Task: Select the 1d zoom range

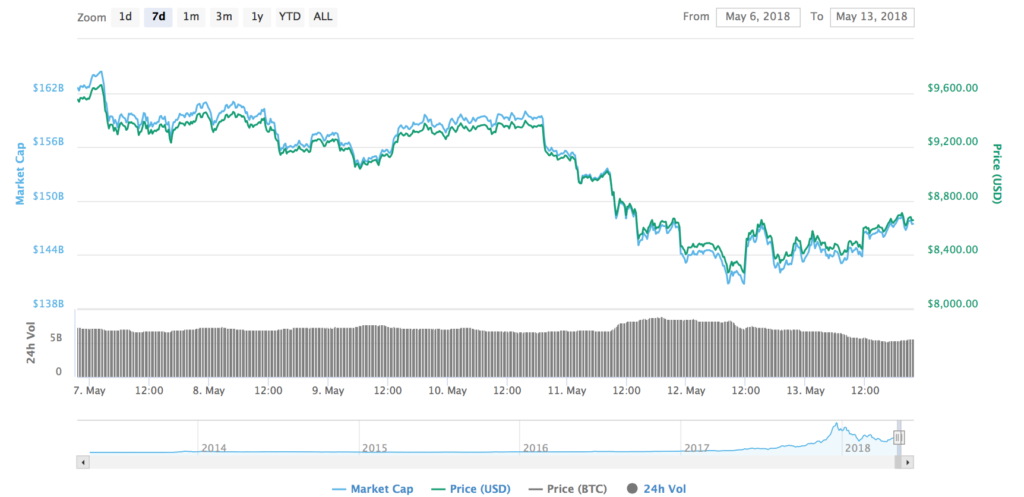Action: pos(125,17)
